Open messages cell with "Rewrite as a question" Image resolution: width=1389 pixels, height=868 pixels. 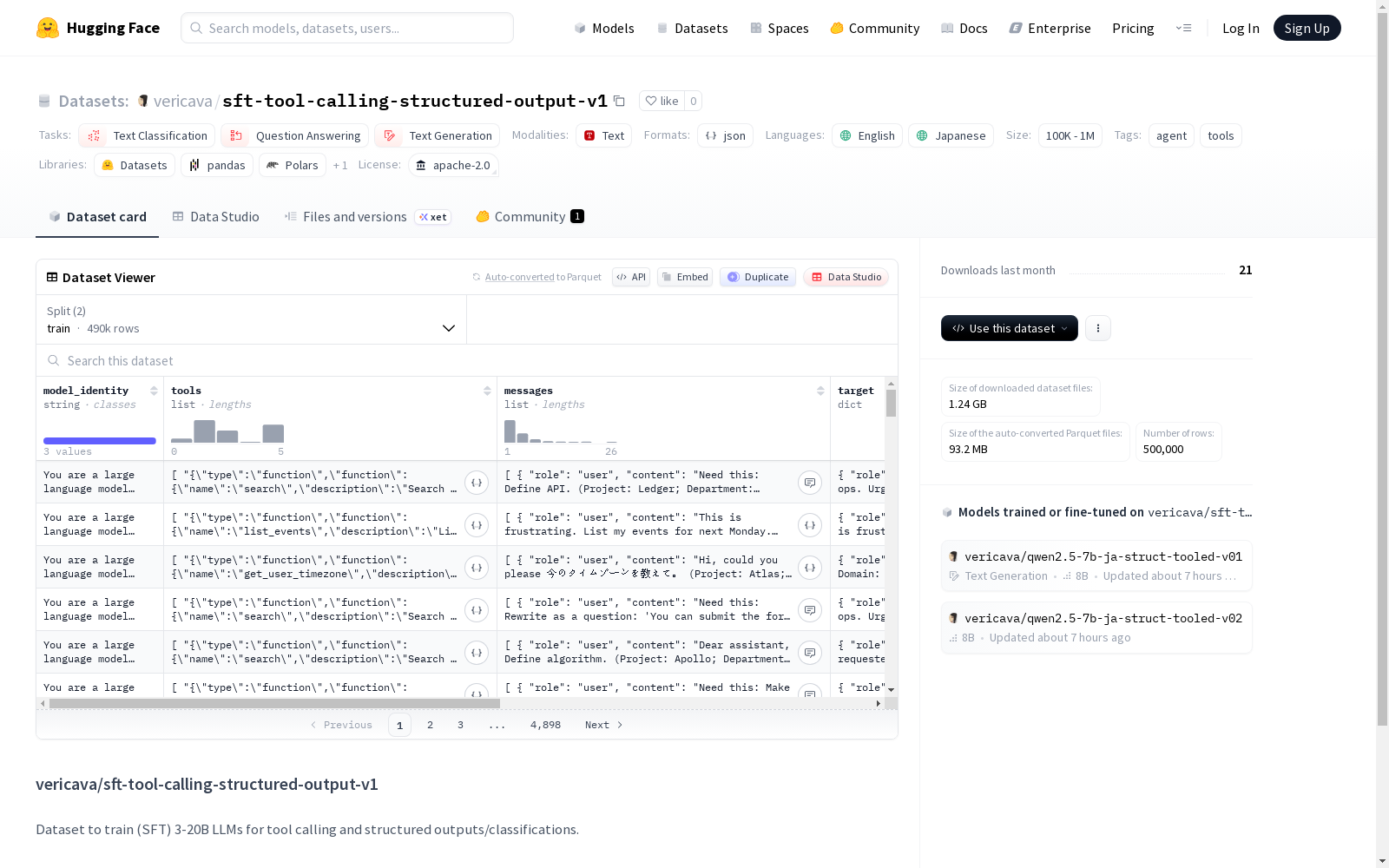[x=810, y=610]
